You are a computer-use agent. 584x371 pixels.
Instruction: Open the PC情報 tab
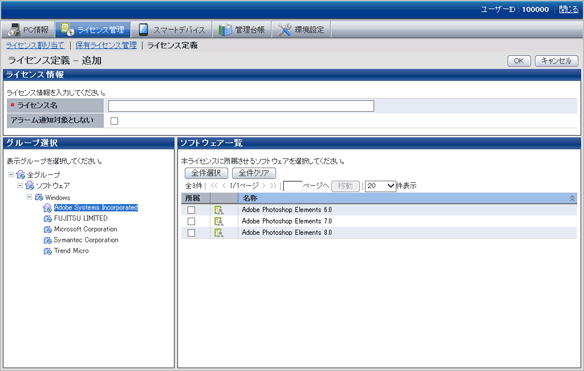(28, 29)
